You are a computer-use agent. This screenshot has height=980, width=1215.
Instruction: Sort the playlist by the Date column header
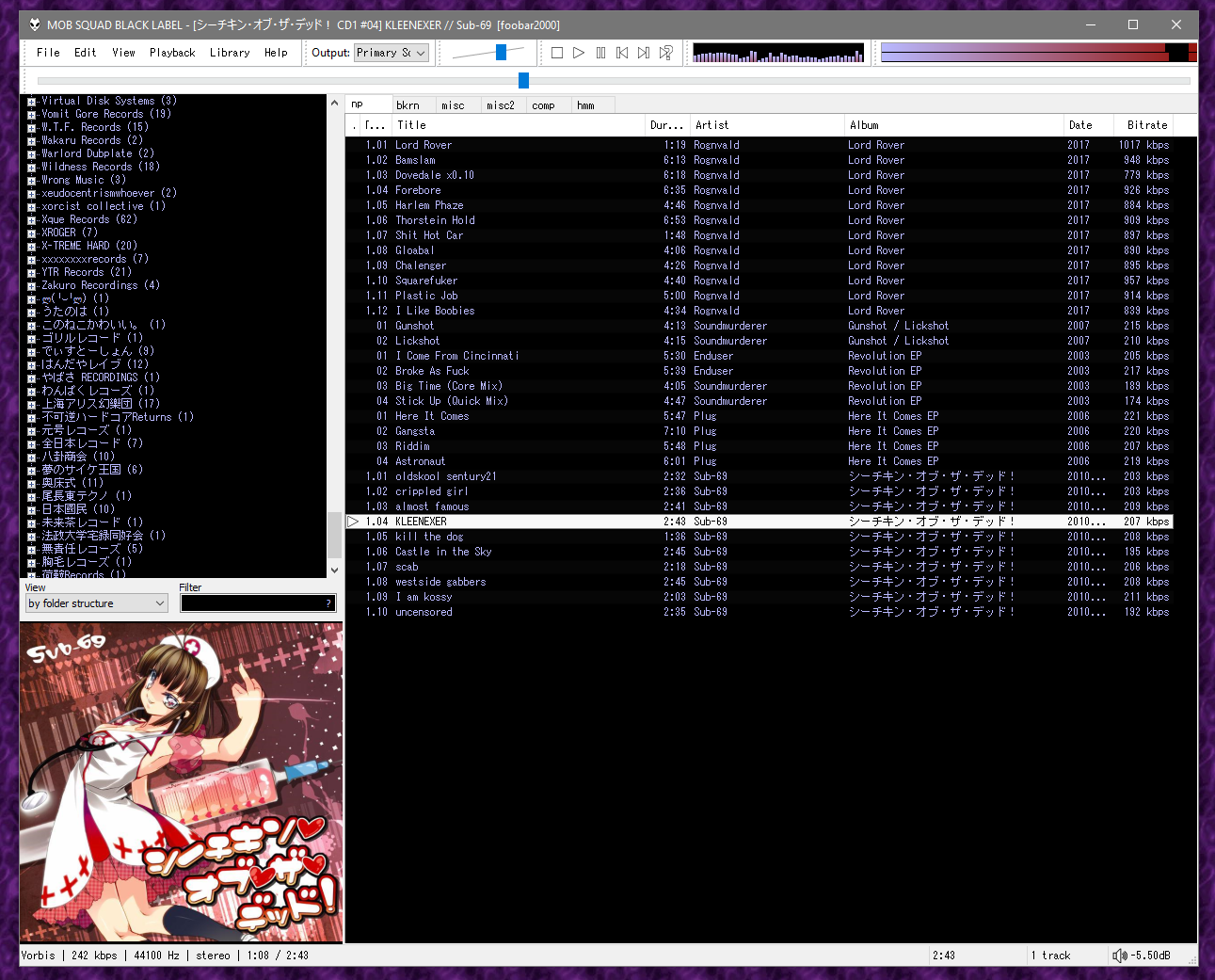(x=1088, y=125)
